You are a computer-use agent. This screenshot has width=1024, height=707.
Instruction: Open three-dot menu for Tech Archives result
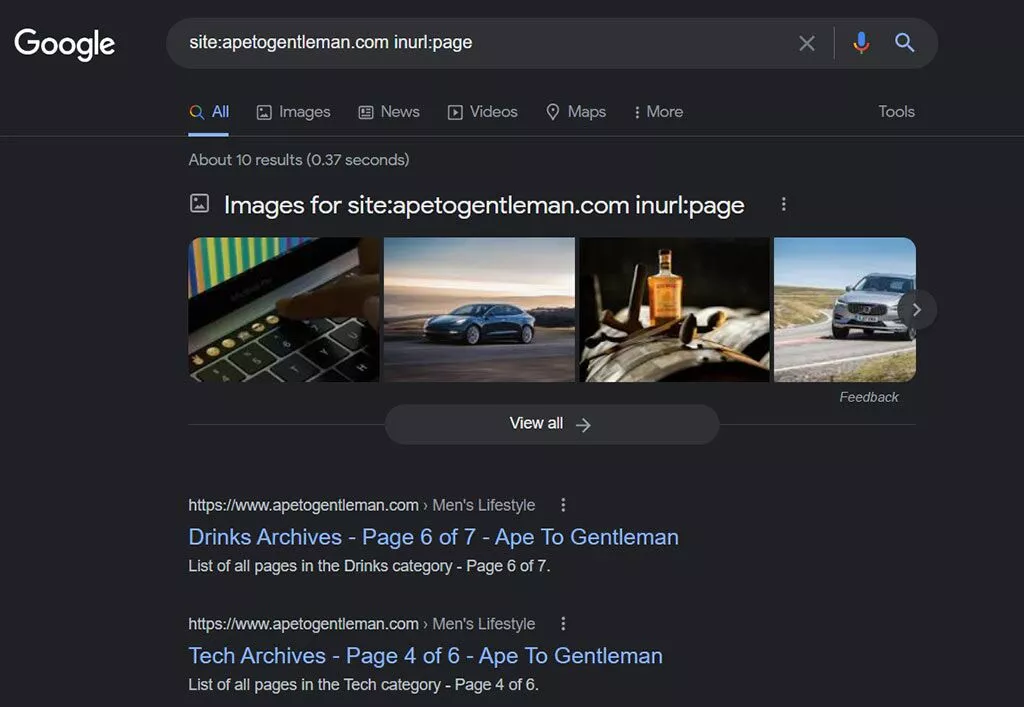(x=563, y=623)
